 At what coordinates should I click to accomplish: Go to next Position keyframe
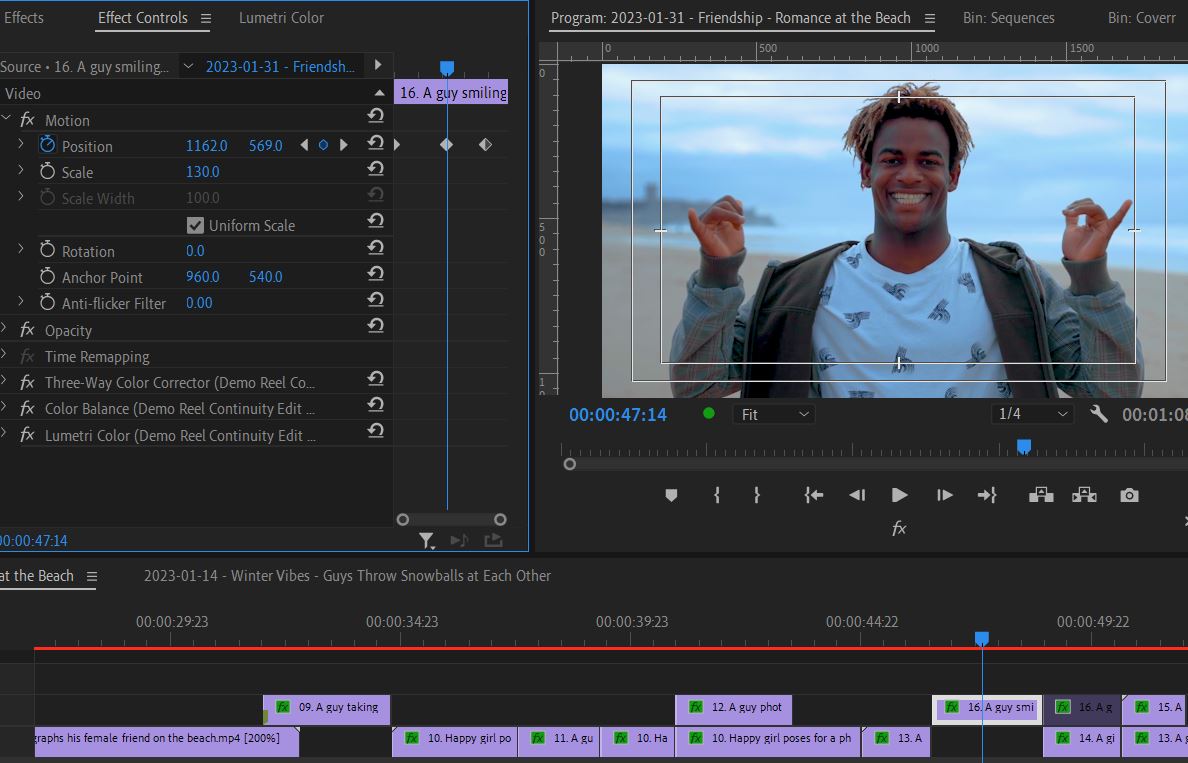pos(343,145)
